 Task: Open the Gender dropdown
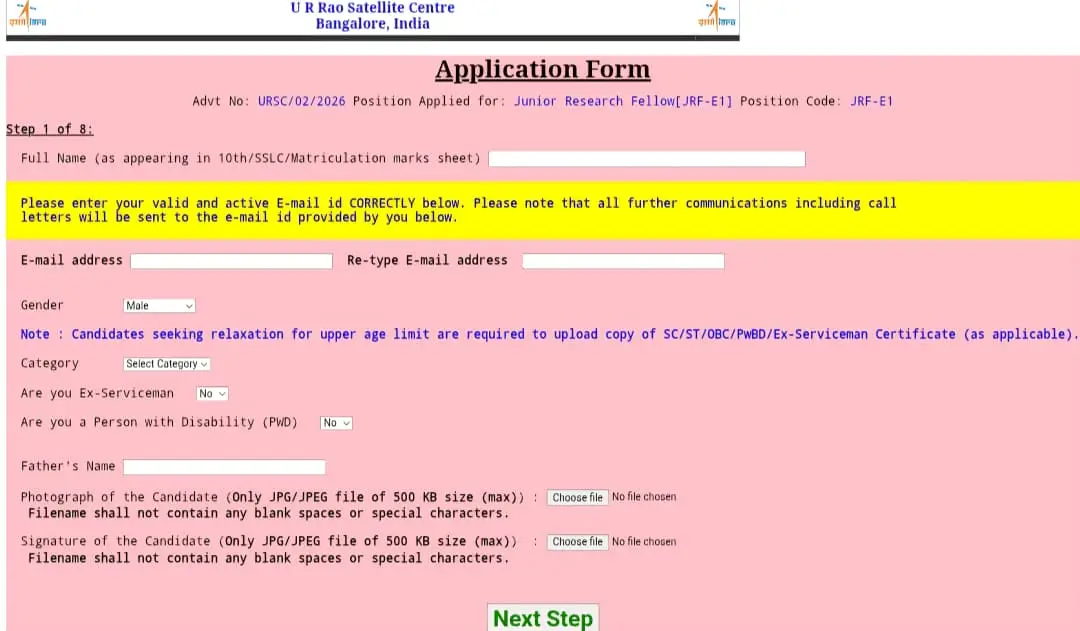(x=159, y=305)
